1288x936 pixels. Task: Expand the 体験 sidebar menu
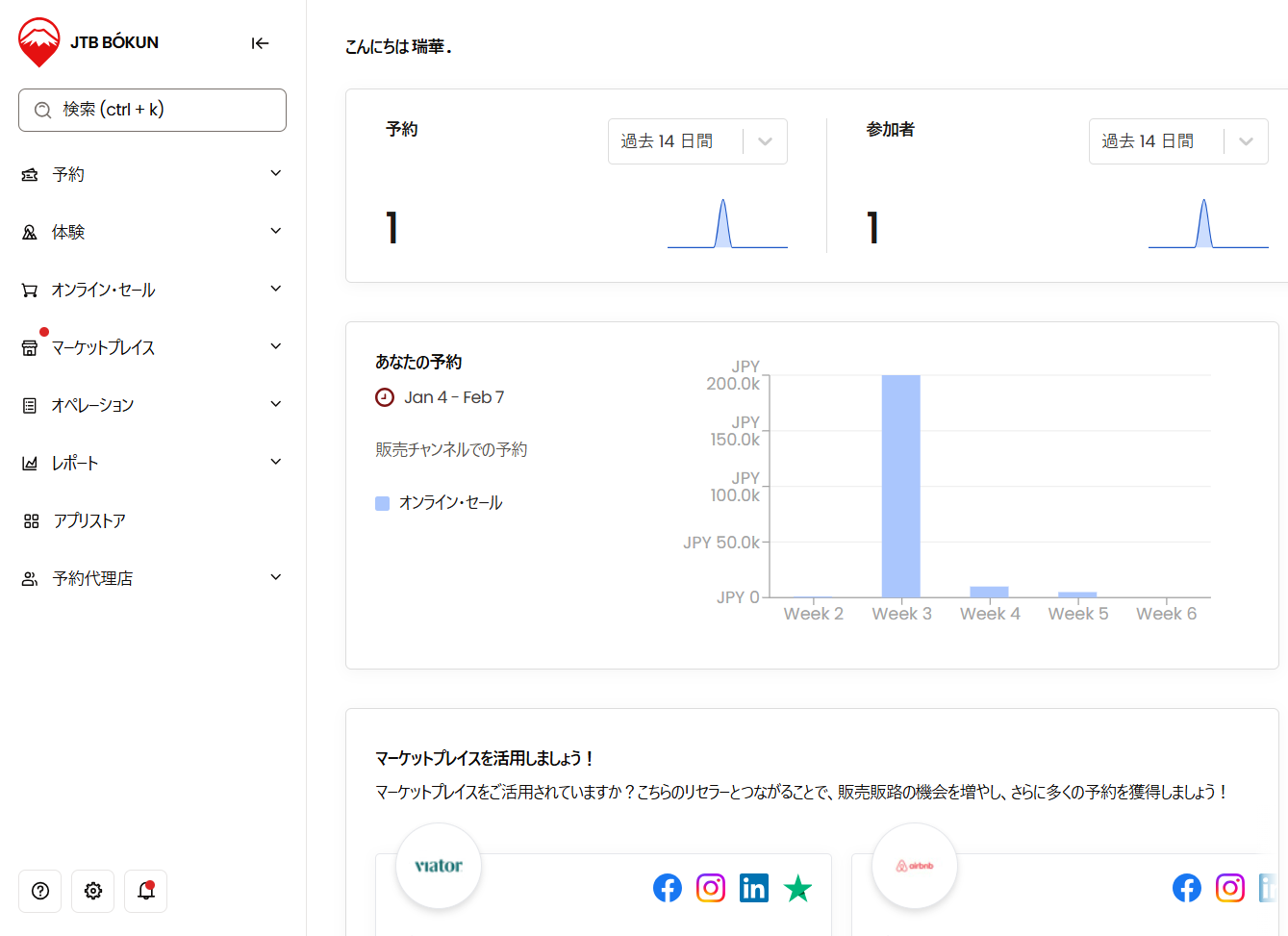(x=152, y=232)
